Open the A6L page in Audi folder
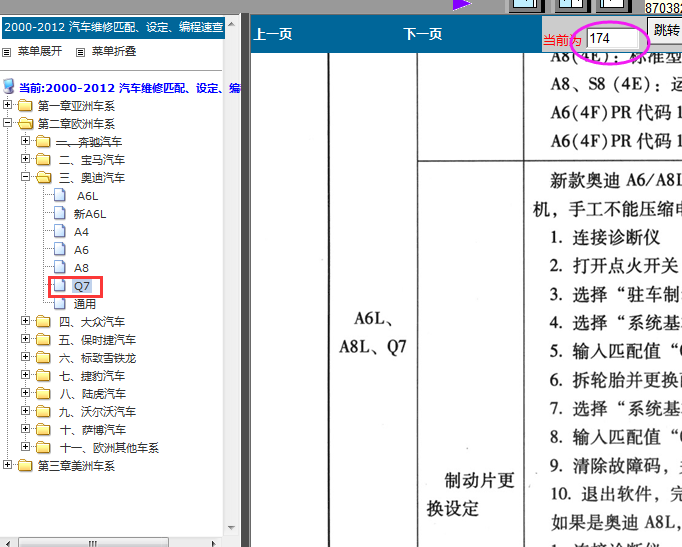Viewport: 682px width, 547px height. click(x=87, y=197)
